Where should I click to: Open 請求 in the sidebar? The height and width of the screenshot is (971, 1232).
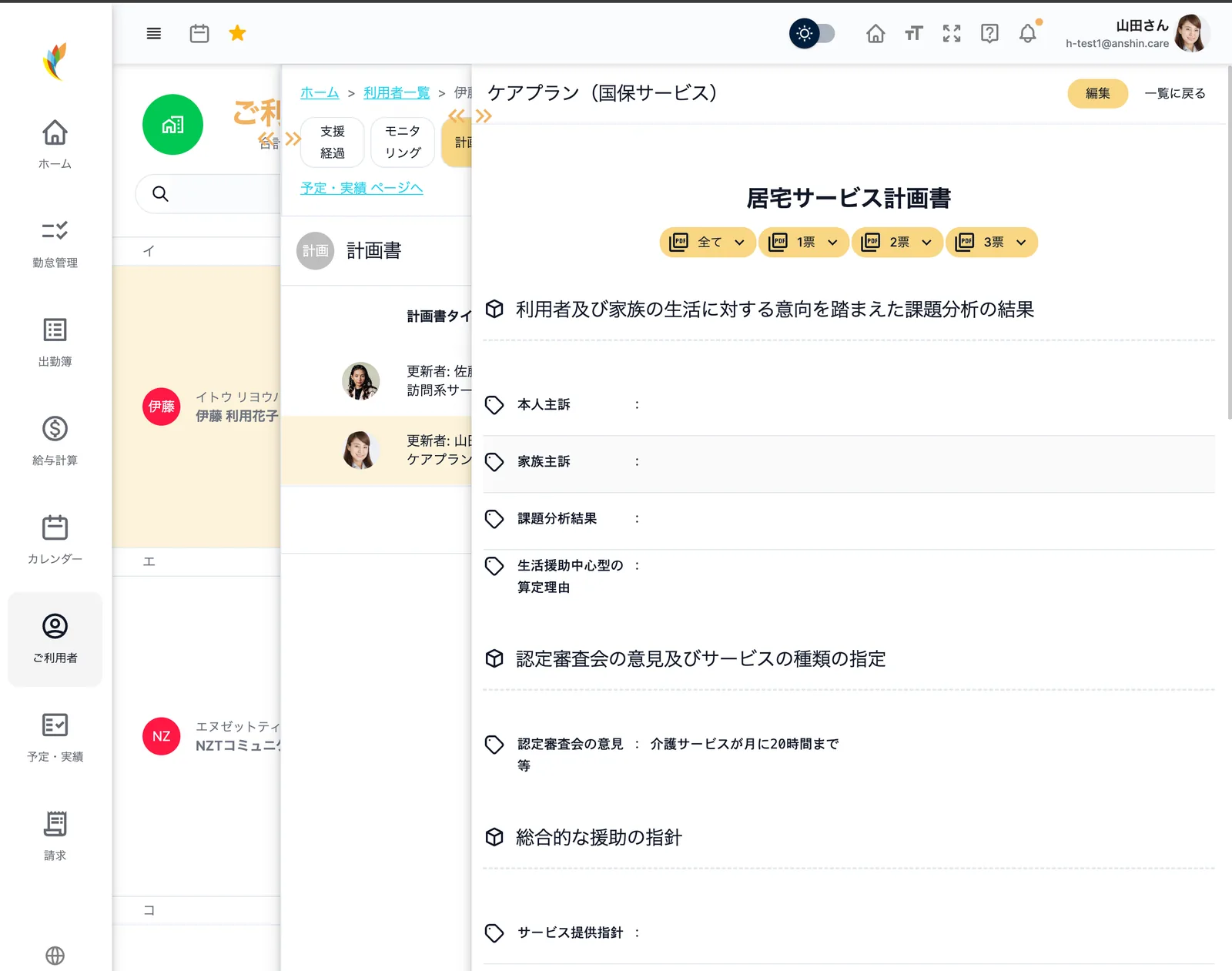tap(55, 835)
